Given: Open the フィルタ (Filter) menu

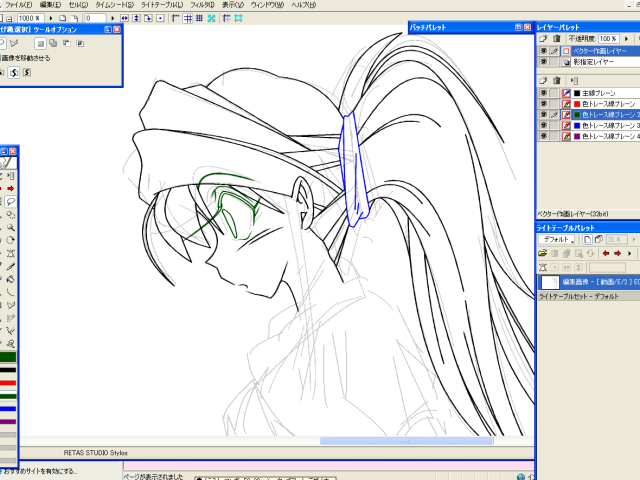Looking at the screenshot, I should pos(202,5).
